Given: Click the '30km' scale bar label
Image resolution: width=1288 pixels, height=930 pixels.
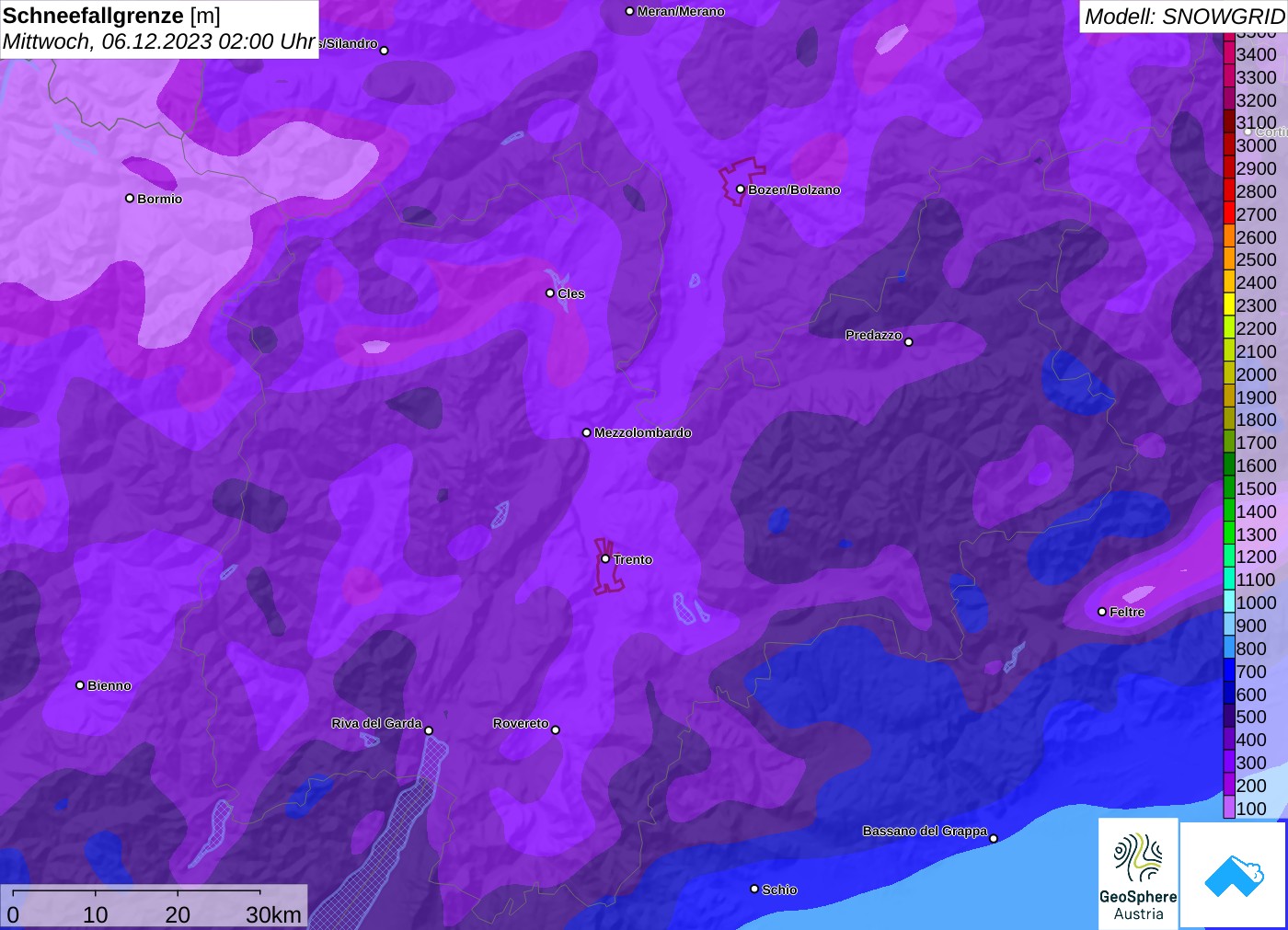Looking at the screenshot, I should pos(273,914).
